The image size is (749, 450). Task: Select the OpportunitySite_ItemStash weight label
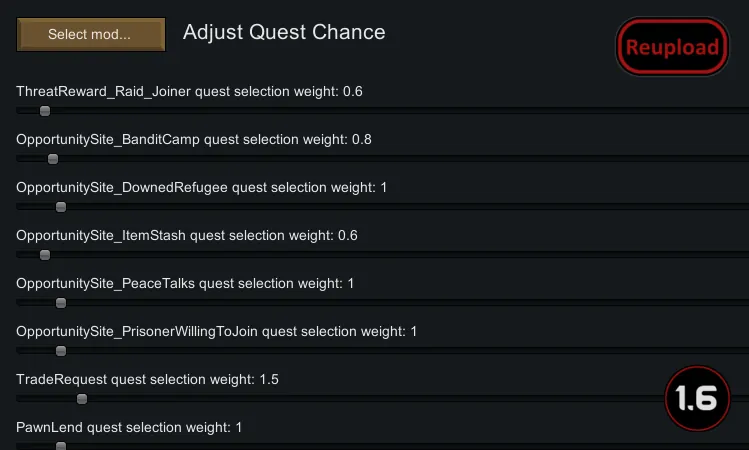pos(187,236)
